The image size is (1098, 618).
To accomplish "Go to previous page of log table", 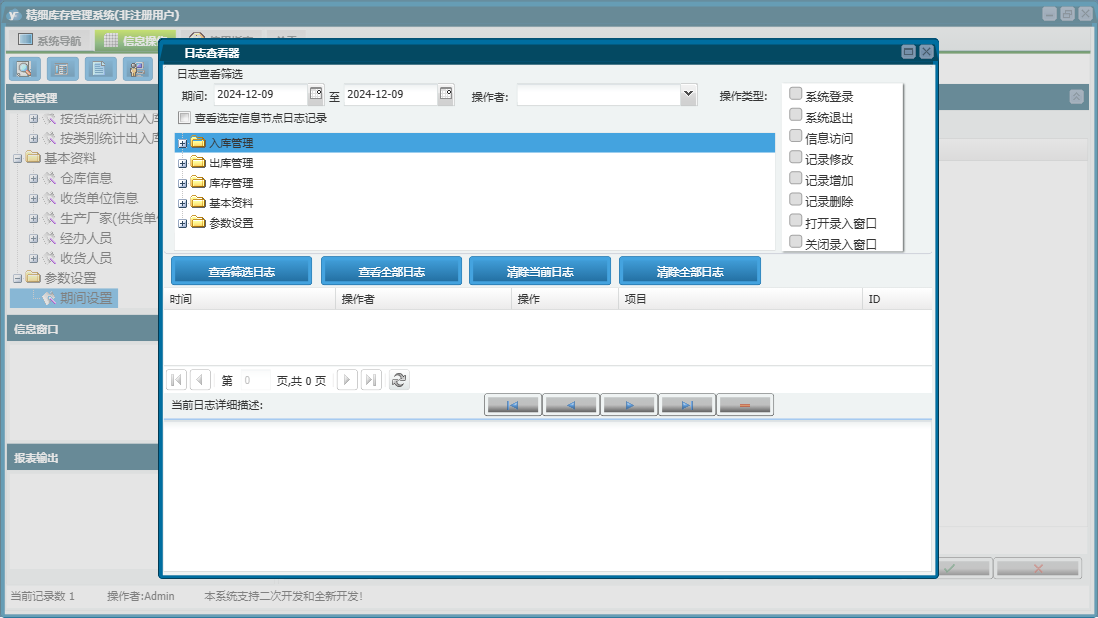I will (200, 380).
